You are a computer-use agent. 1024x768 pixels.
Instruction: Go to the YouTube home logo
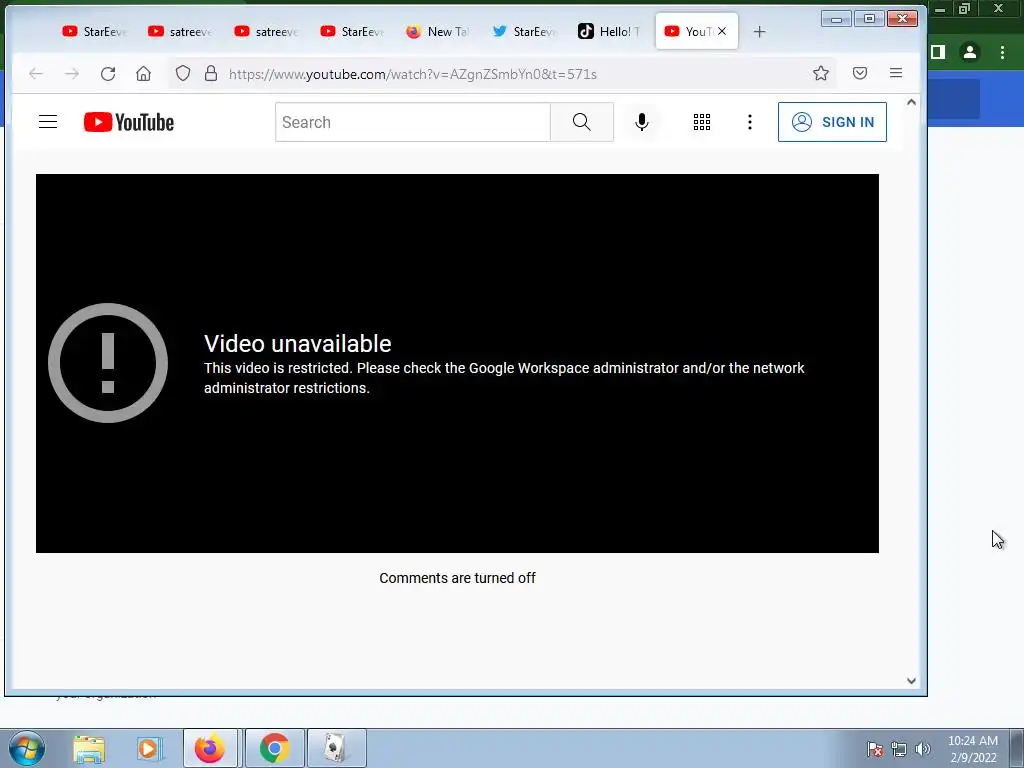coord(129,122)
